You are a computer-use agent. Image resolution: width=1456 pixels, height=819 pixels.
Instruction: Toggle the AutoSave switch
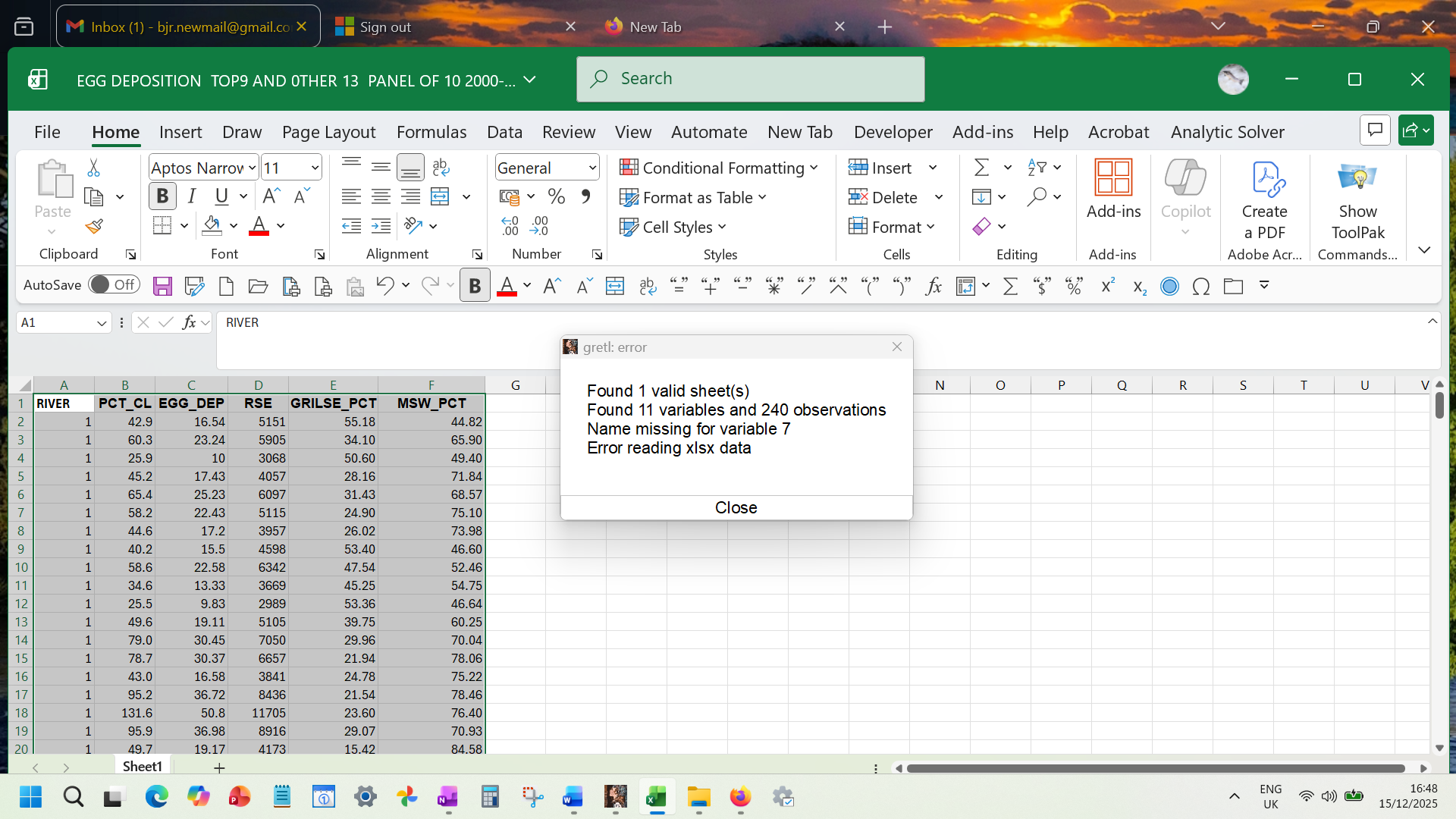coord(114,285)
